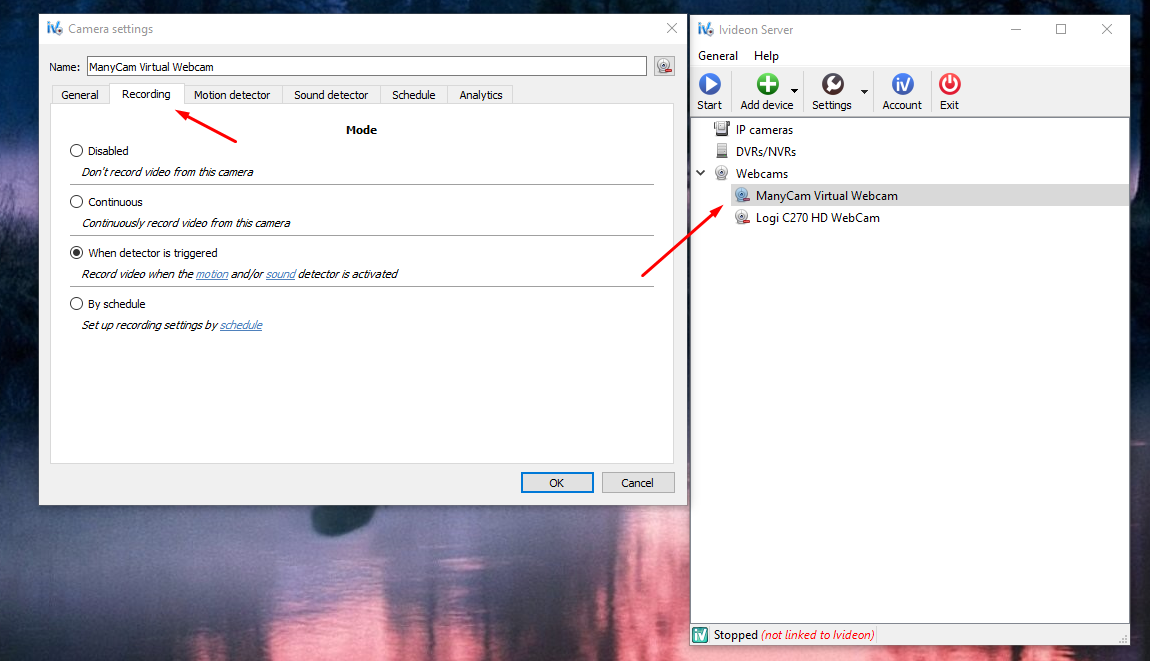
Task: Open the Help menu in Ivideon Server
Action: (766, 56)
